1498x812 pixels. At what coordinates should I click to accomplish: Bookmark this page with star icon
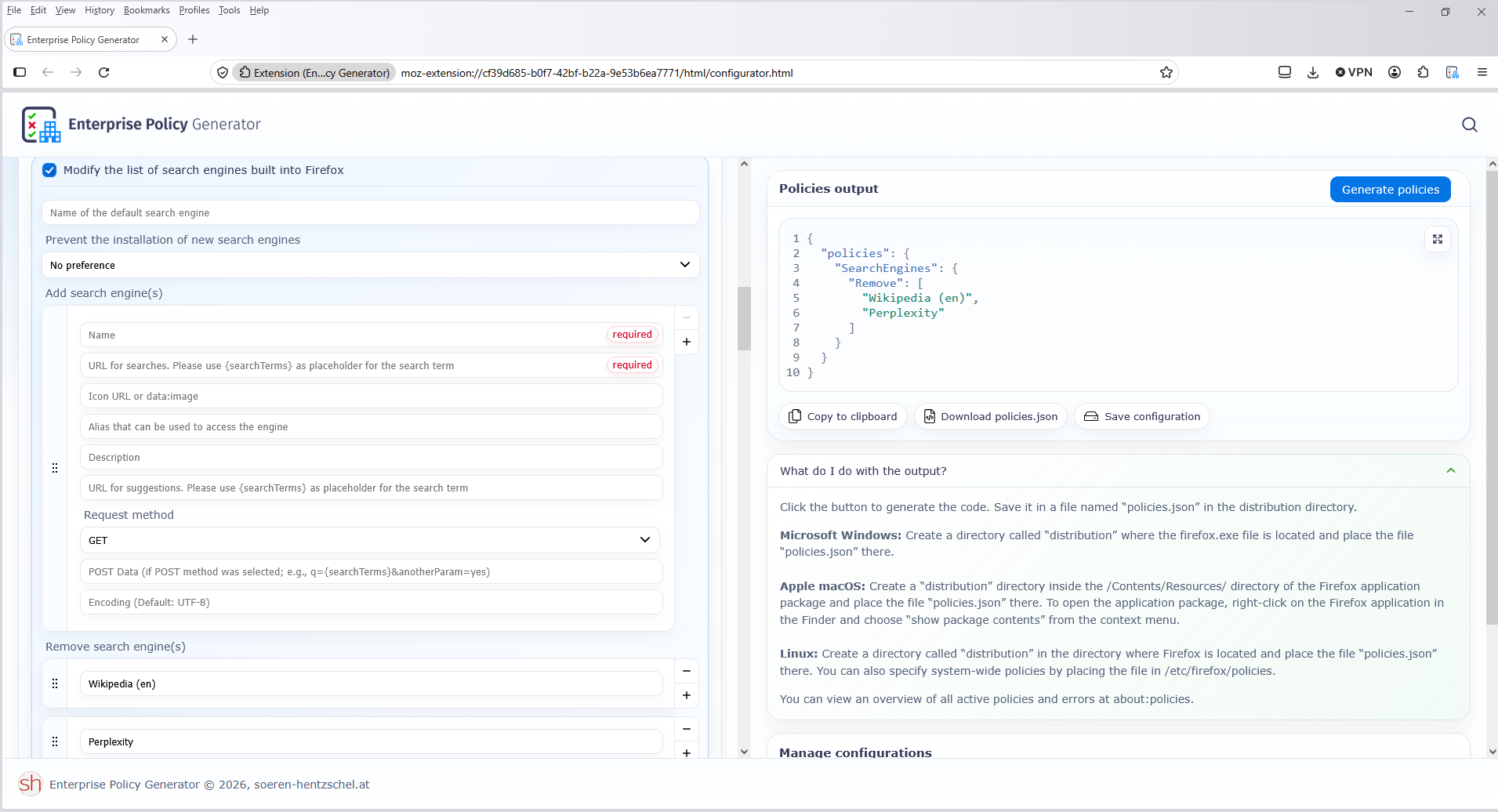point(1166,72)
